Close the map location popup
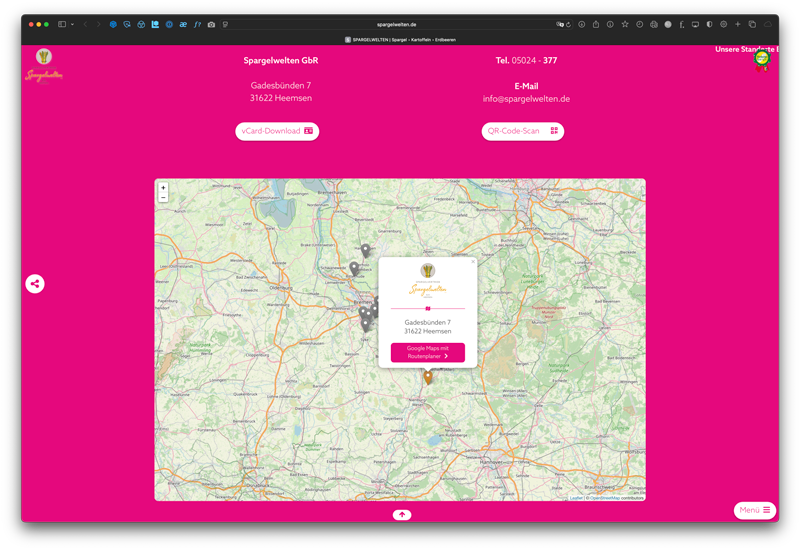 [473, 262]
